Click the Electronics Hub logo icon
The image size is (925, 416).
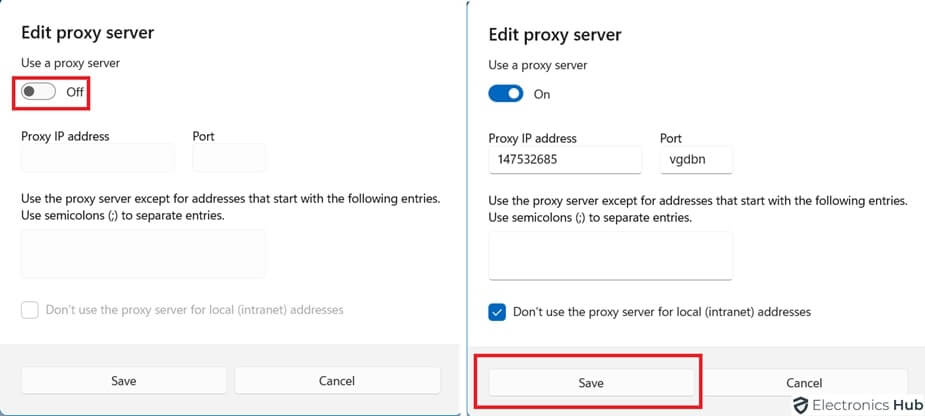click(800, 405)
